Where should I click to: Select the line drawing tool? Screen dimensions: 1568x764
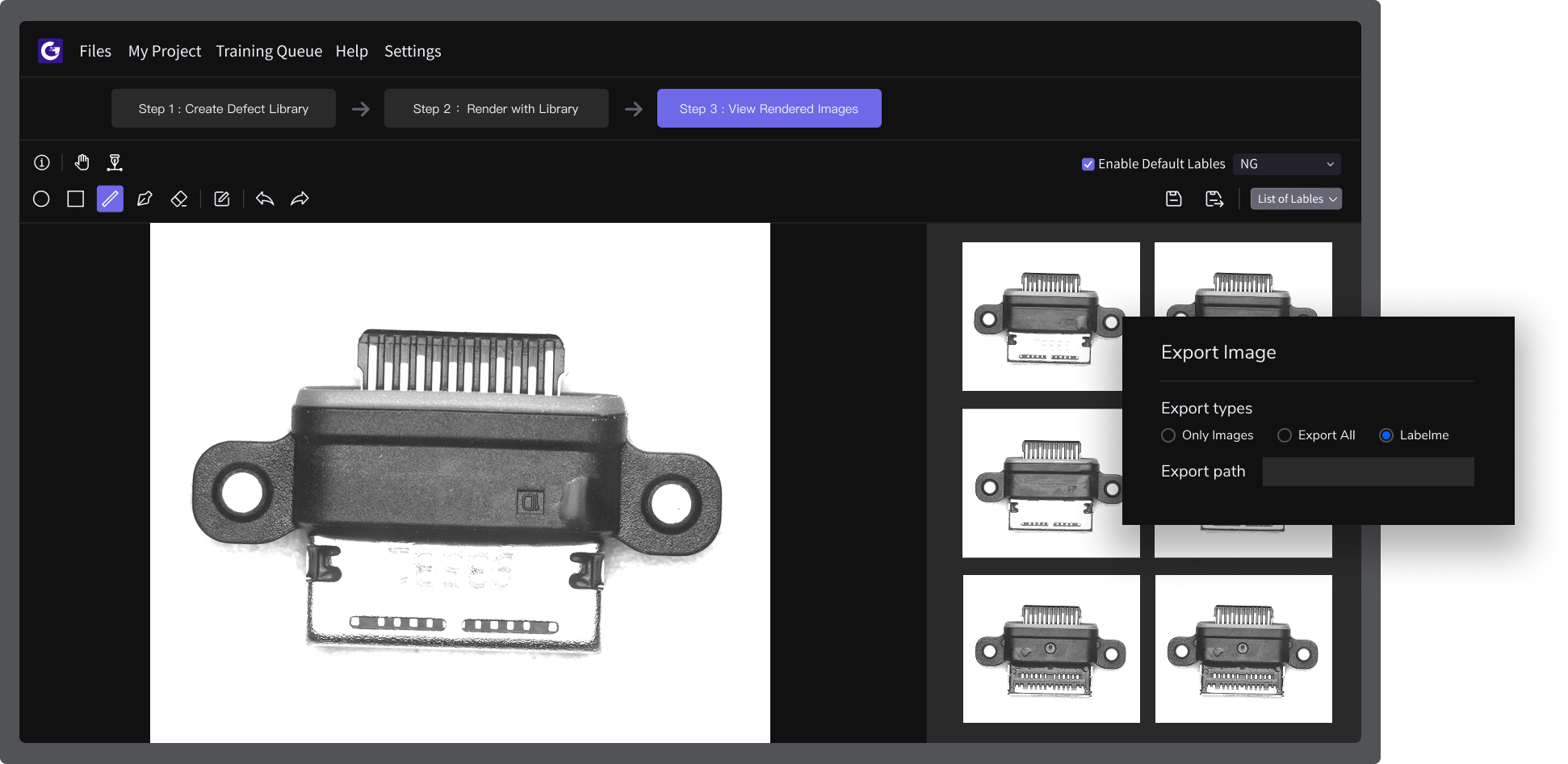(110, 199)
